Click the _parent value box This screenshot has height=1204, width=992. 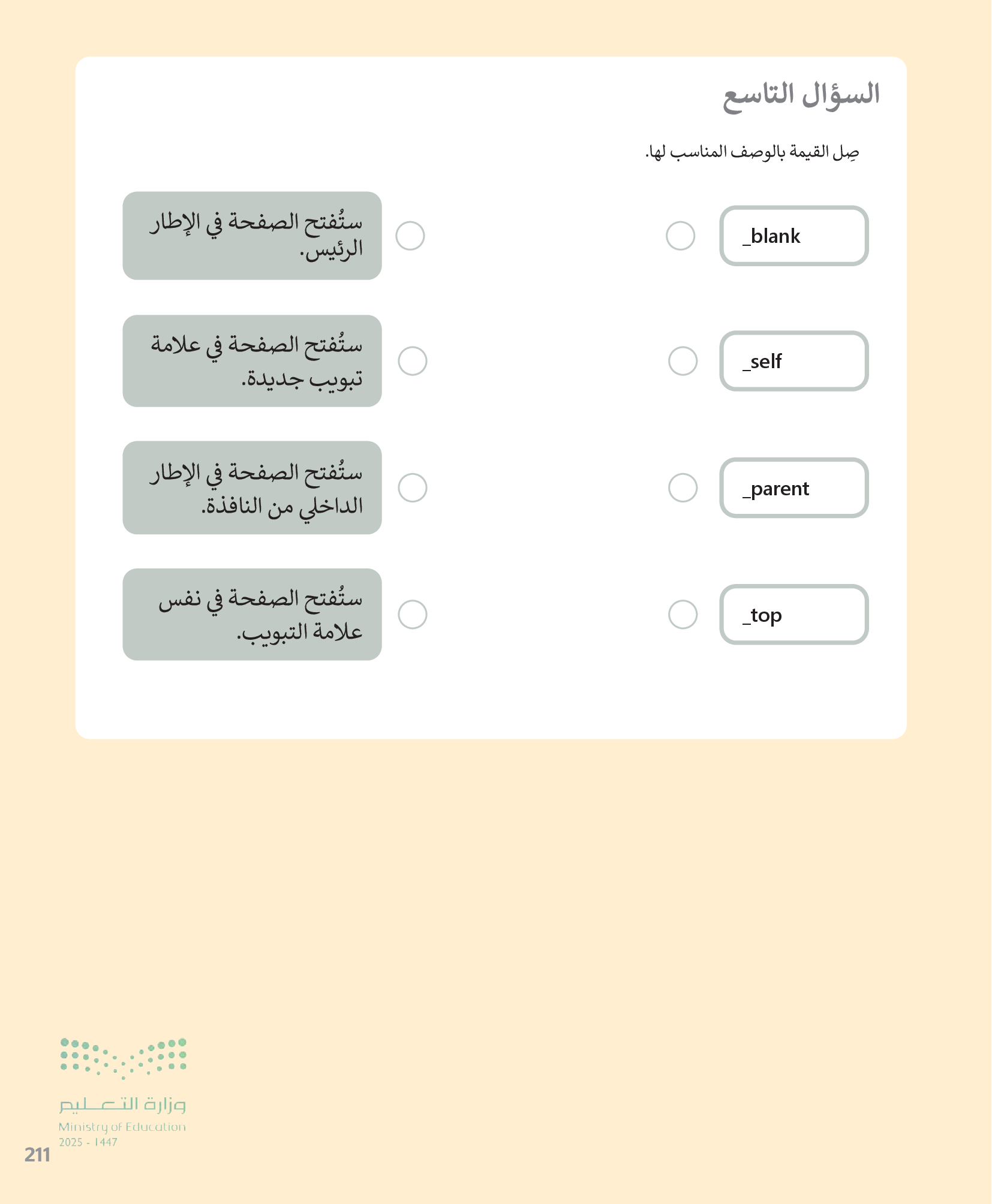click(793, 487)
